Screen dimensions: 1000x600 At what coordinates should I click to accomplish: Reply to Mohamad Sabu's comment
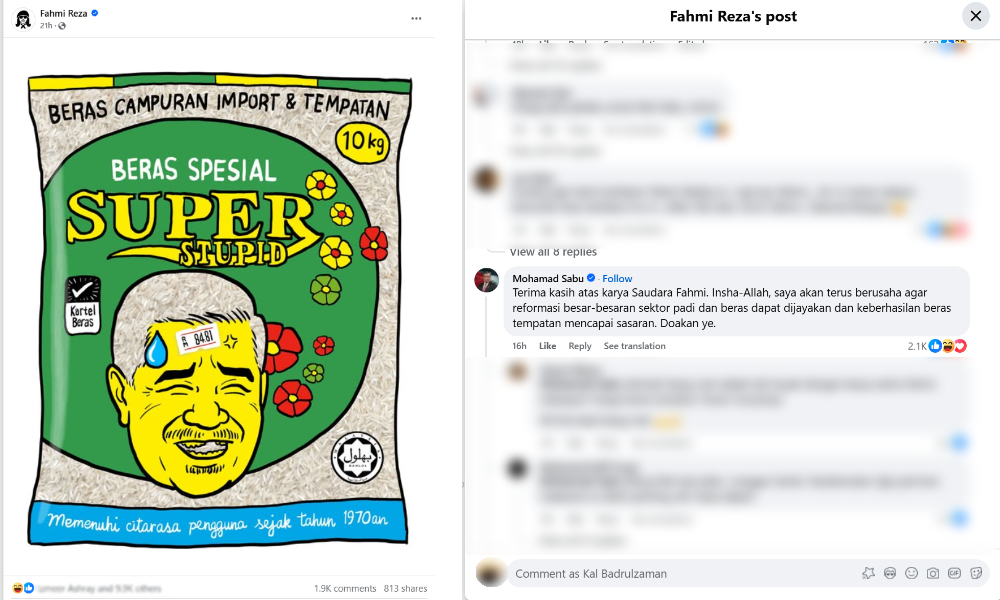point(580,346)
